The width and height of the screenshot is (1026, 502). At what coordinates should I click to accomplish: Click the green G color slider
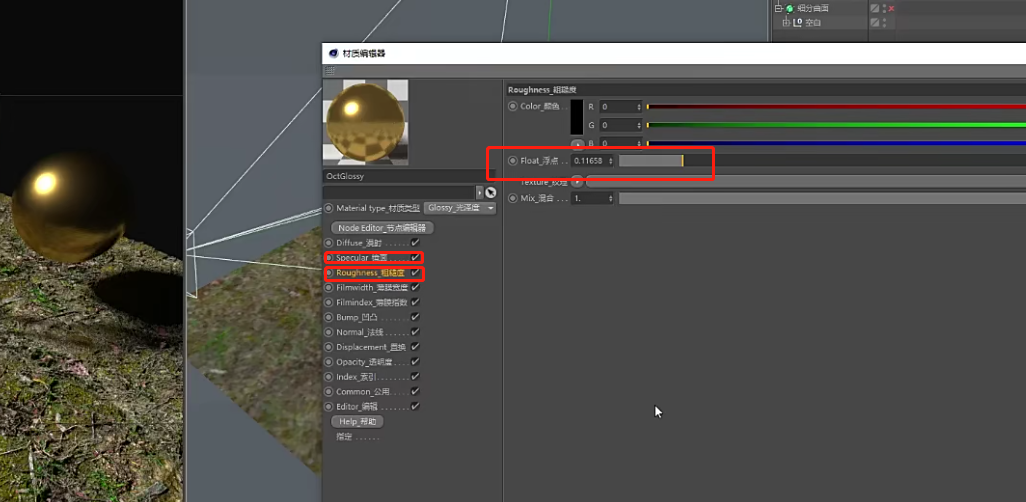[x=836, y=124]
